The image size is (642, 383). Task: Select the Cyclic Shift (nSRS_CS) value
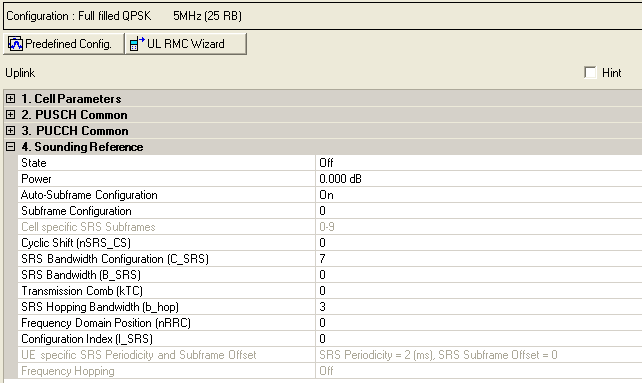[x=479, y=243]
